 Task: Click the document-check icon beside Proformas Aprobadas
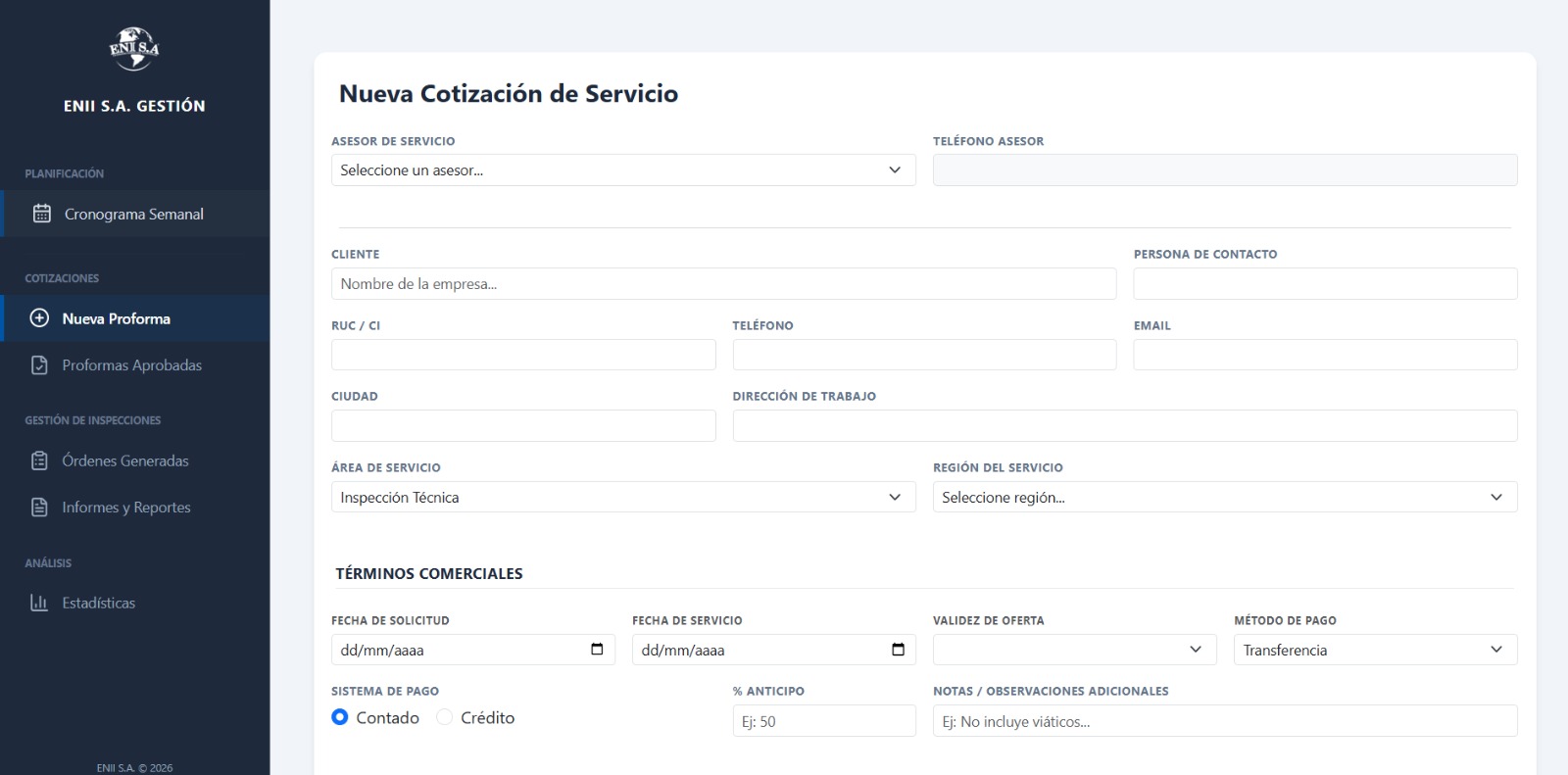(x=39, y=365)
